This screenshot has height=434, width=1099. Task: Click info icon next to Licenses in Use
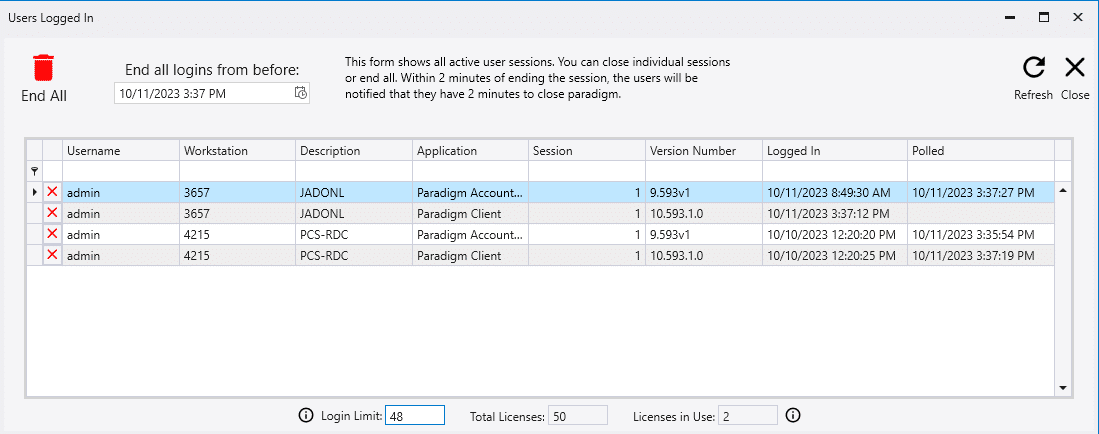tap(793, 415)
